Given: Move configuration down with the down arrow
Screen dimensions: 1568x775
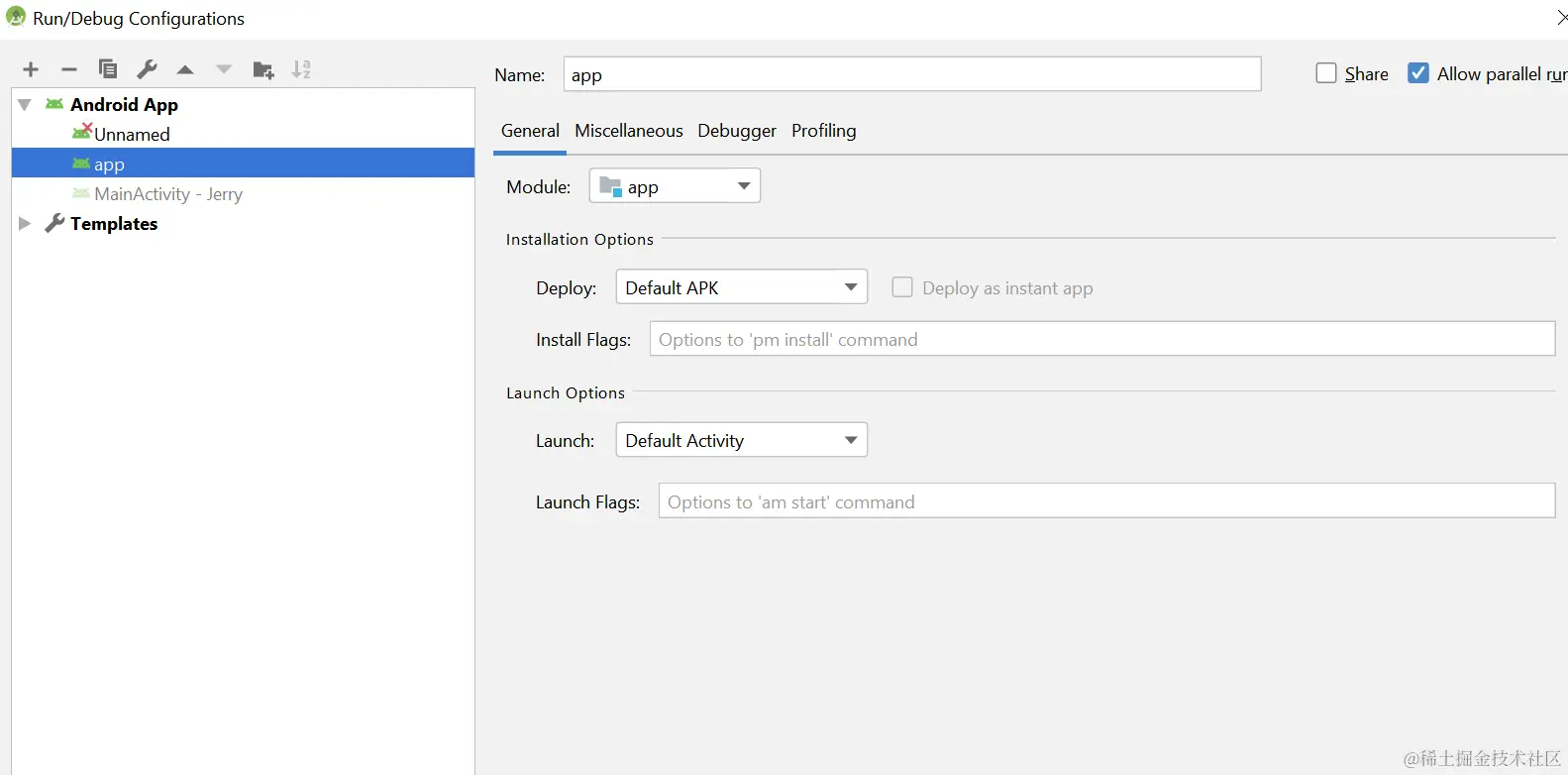Looking at the screenshot, I should point(224,69).
